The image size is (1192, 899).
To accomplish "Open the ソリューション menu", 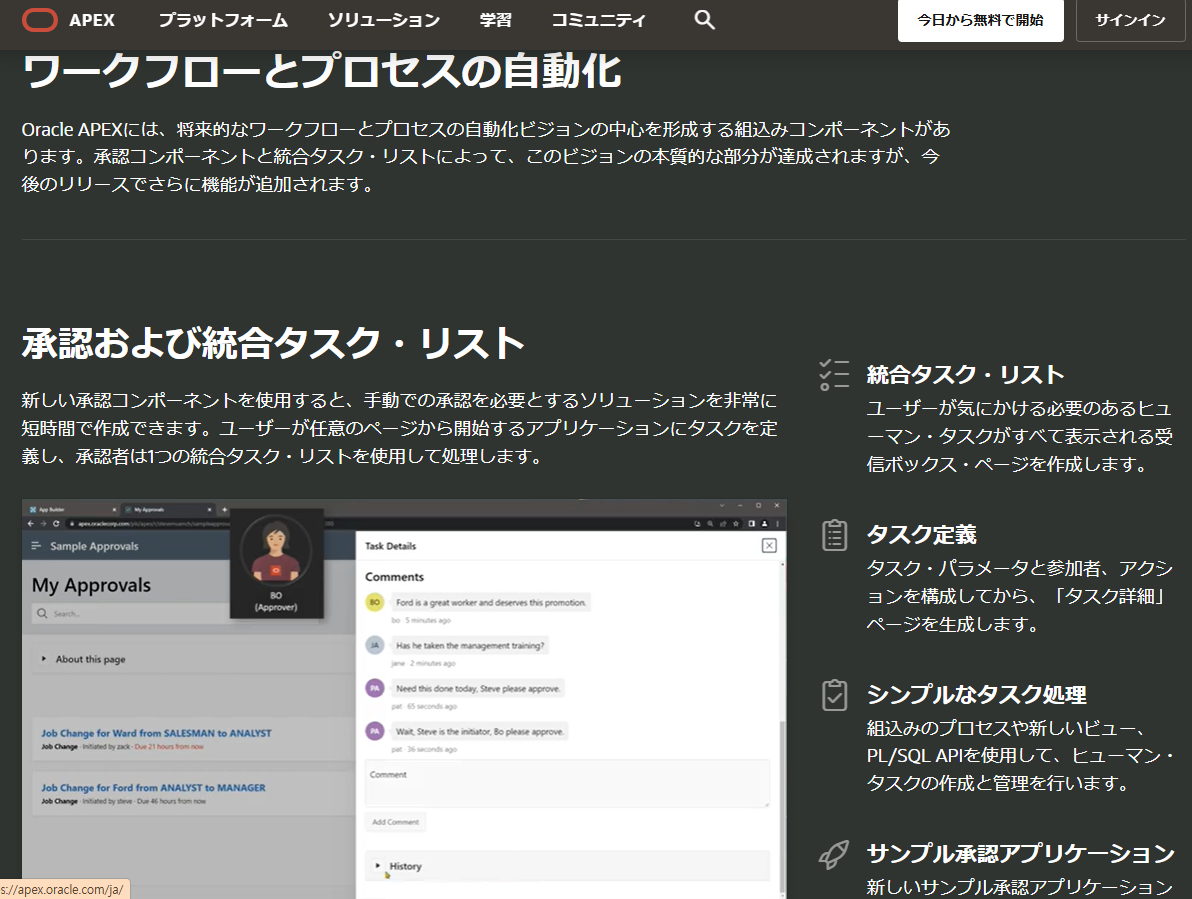I will pos(384,21).
